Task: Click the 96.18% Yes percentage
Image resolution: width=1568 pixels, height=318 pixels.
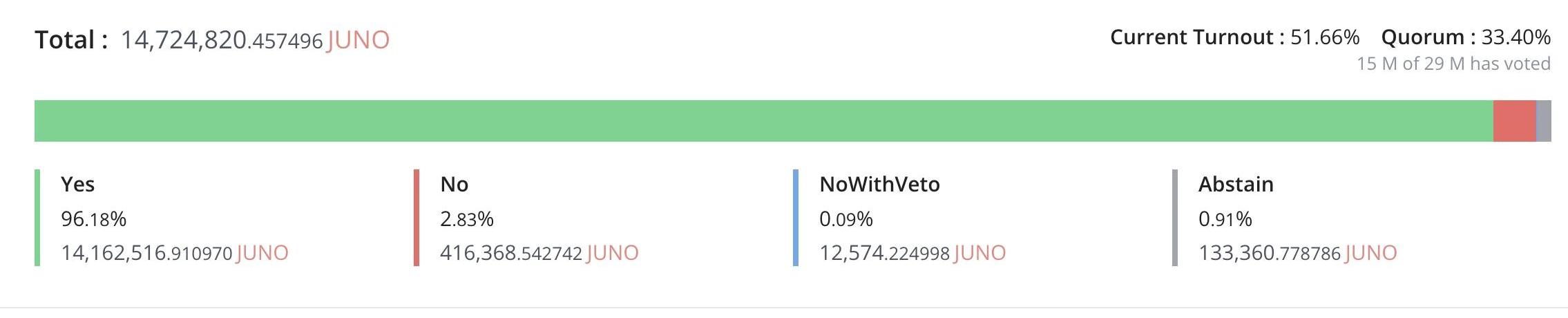Action: [x=93, y=219]
